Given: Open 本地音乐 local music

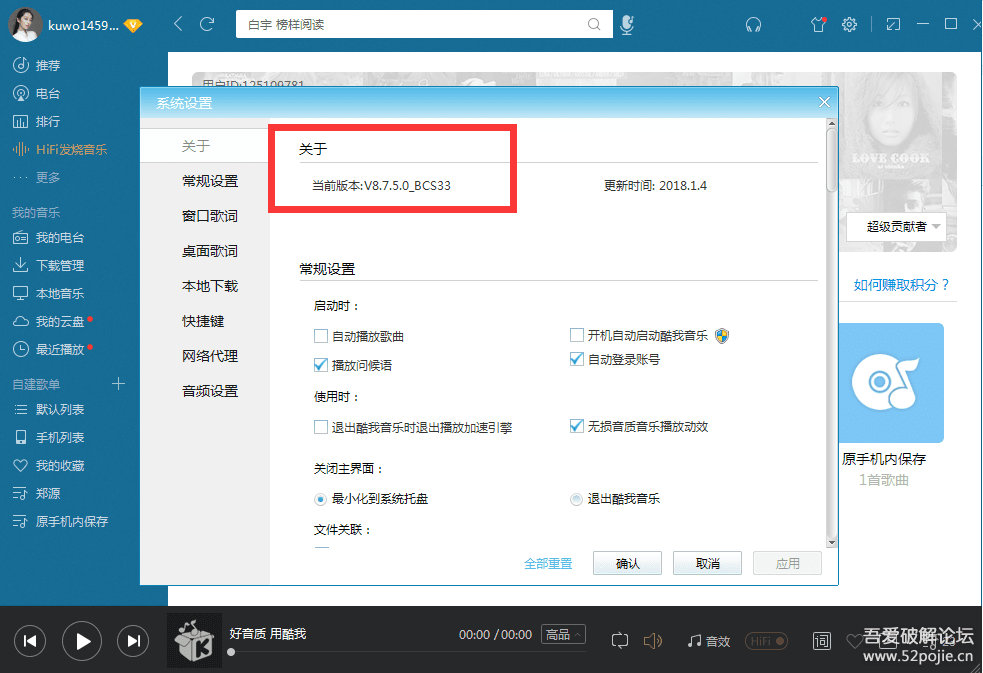Looking at the screenshot, I should pyautogui.click(x=49, y=293).
